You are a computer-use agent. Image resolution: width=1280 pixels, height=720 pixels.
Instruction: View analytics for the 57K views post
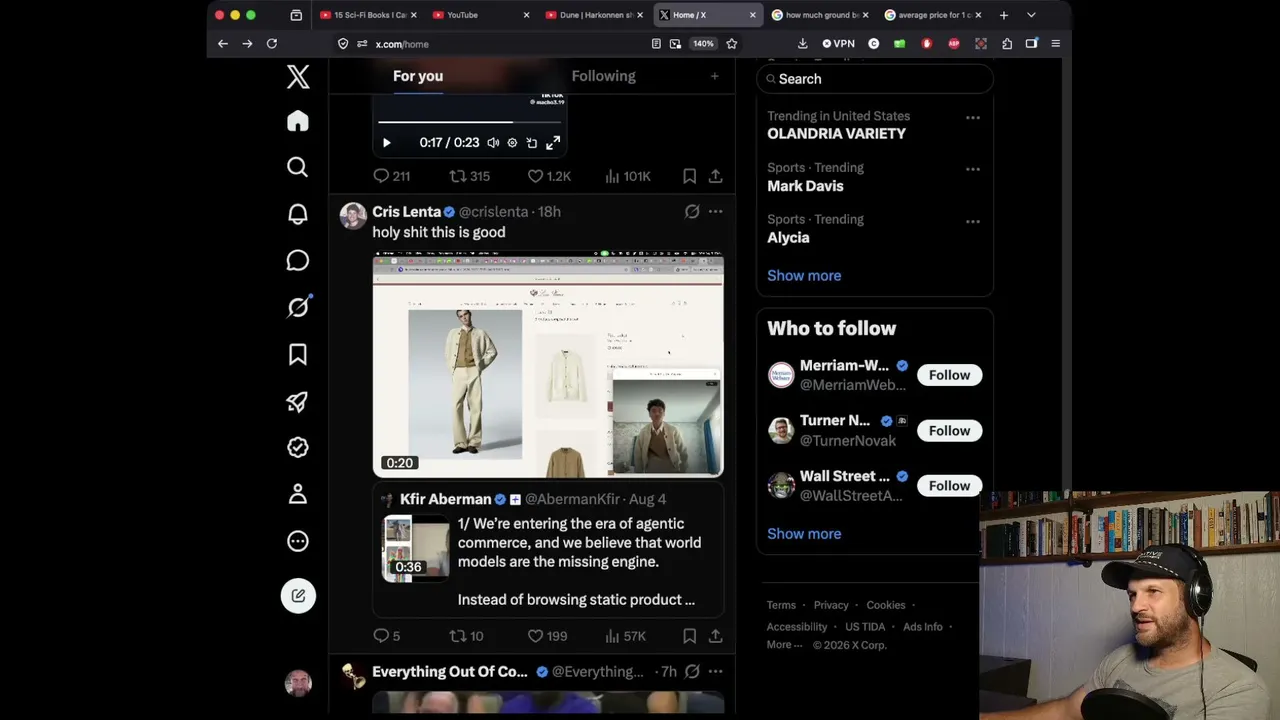pos(625,636)
